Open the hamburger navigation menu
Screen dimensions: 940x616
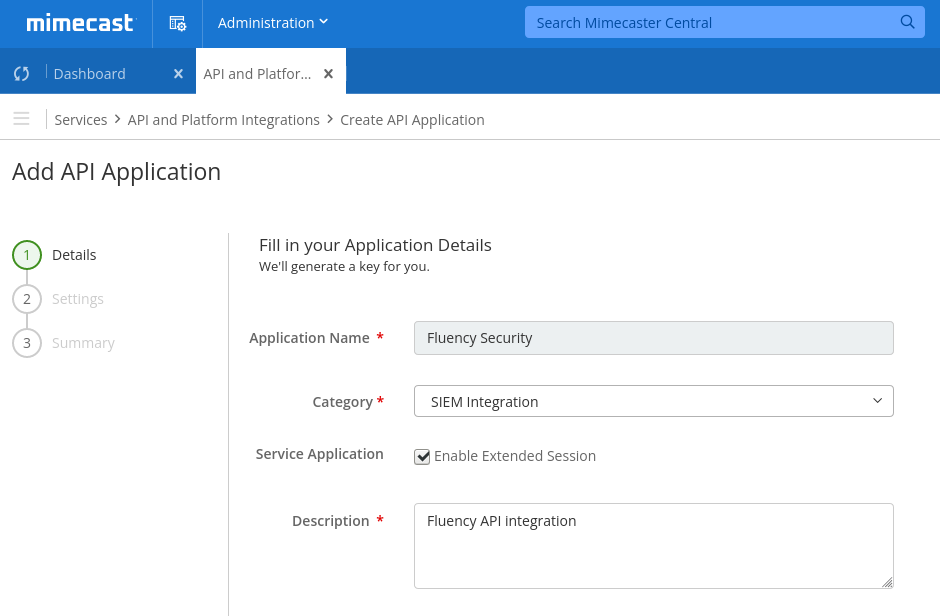(x=22, y=119)
